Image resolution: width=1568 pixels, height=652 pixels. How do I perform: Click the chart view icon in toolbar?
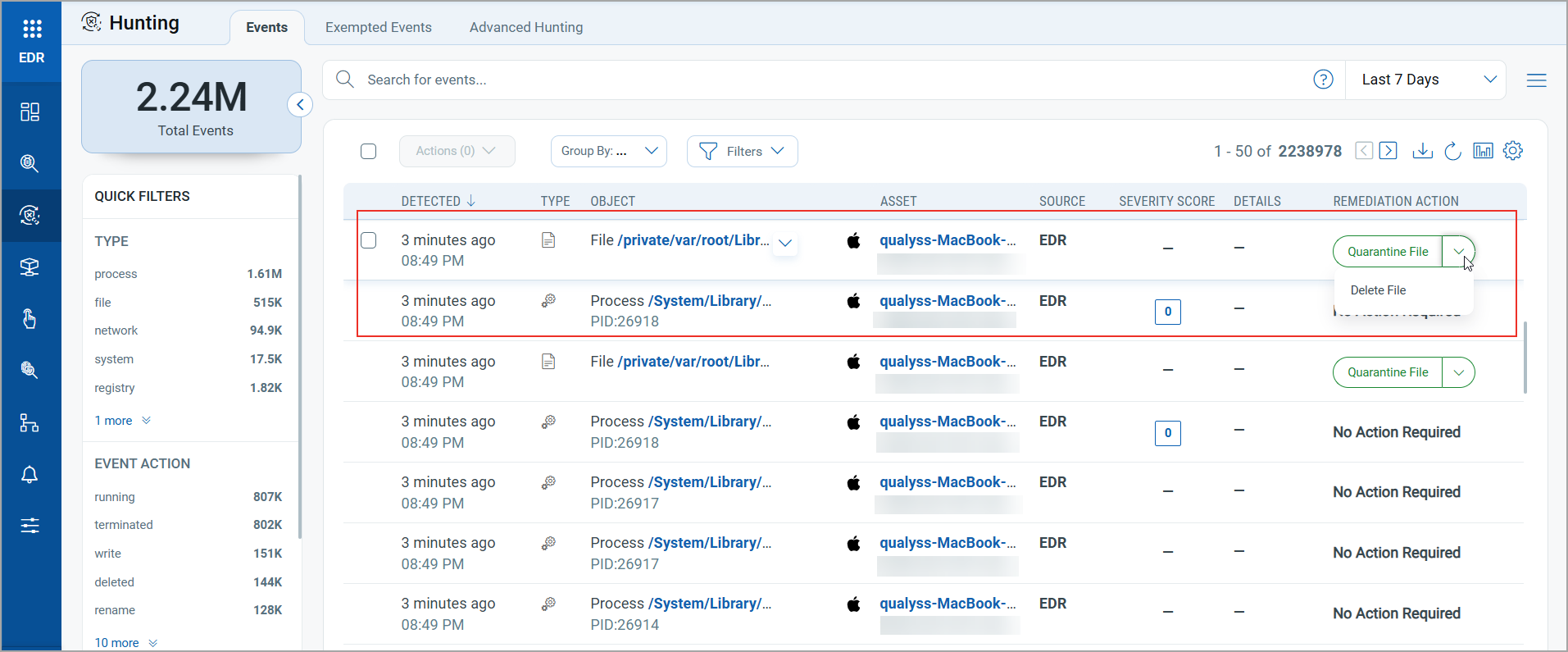(1483, 151)
